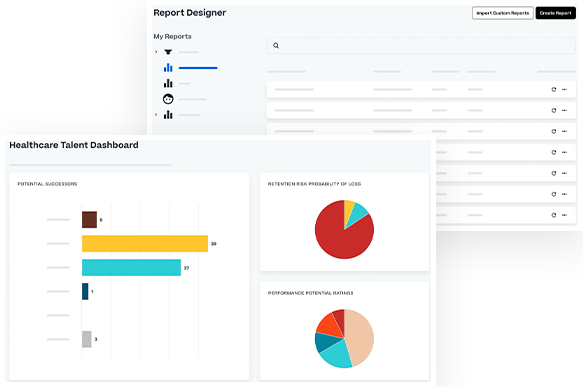Expand the funnel report tree node chevron
The image size is (583, 387).
point(156,52)
